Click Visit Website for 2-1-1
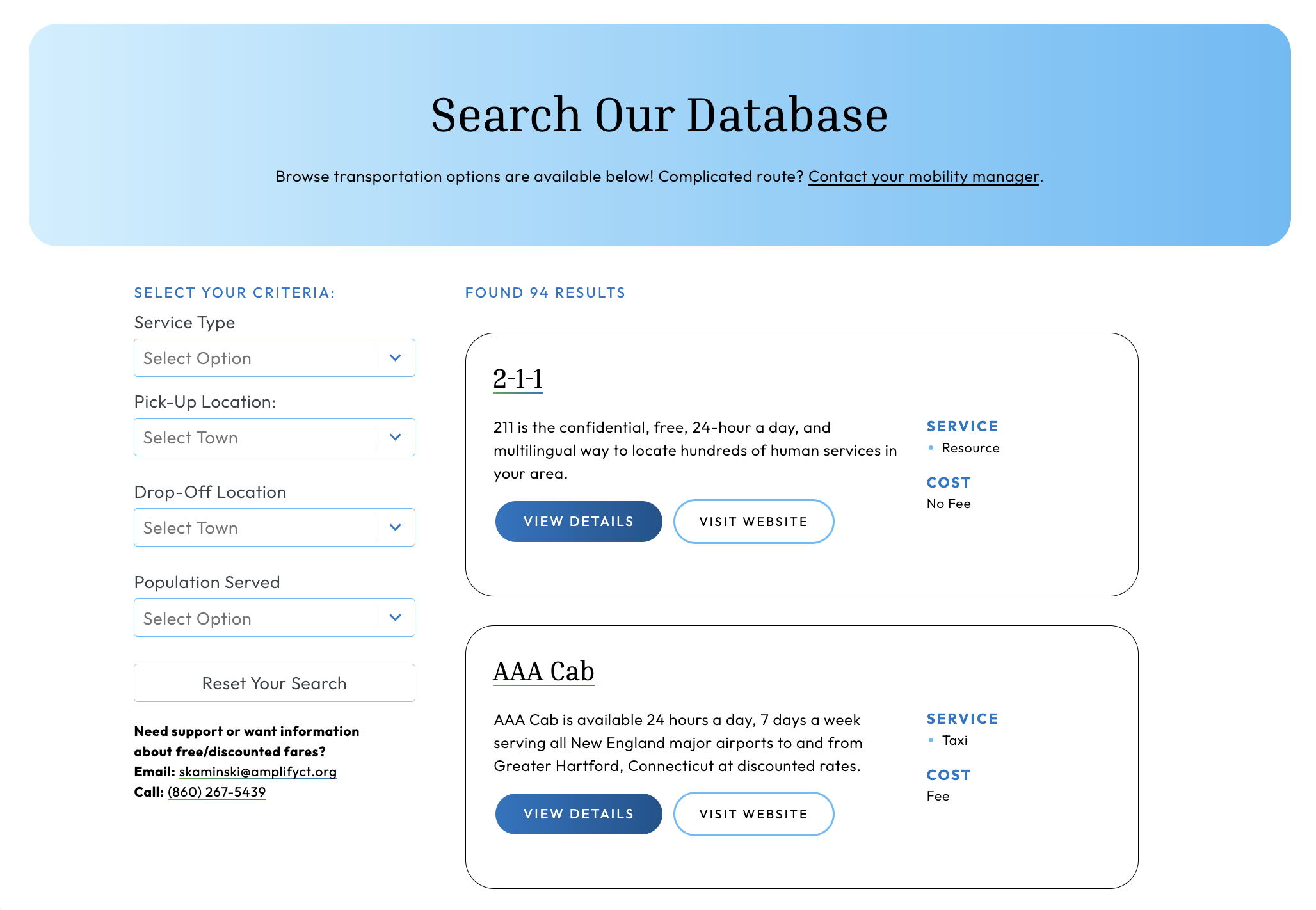The image size is (1316, 910). (753, 521)
